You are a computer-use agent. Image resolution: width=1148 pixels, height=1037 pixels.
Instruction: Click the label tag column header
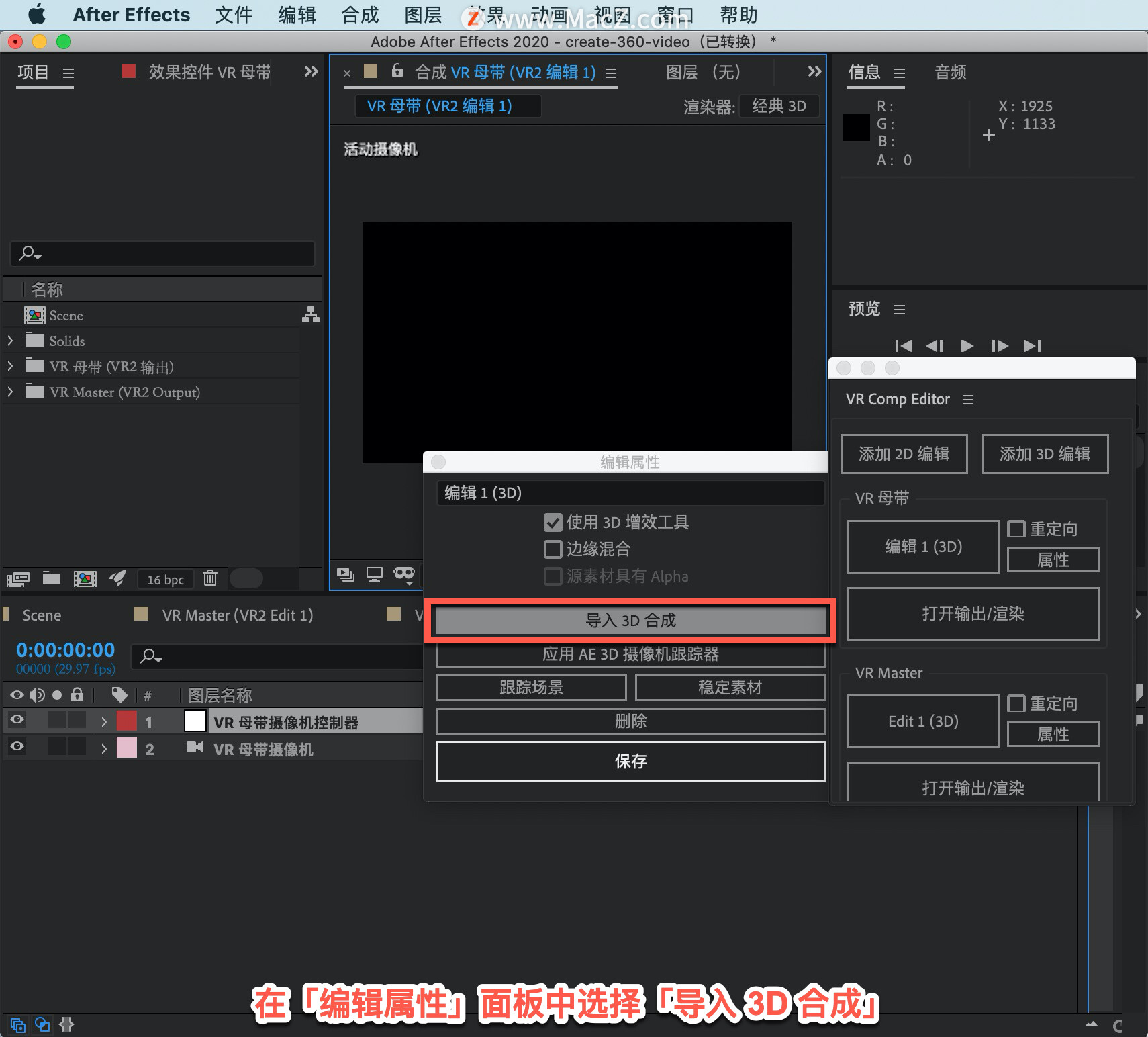[x=119, y=694]
